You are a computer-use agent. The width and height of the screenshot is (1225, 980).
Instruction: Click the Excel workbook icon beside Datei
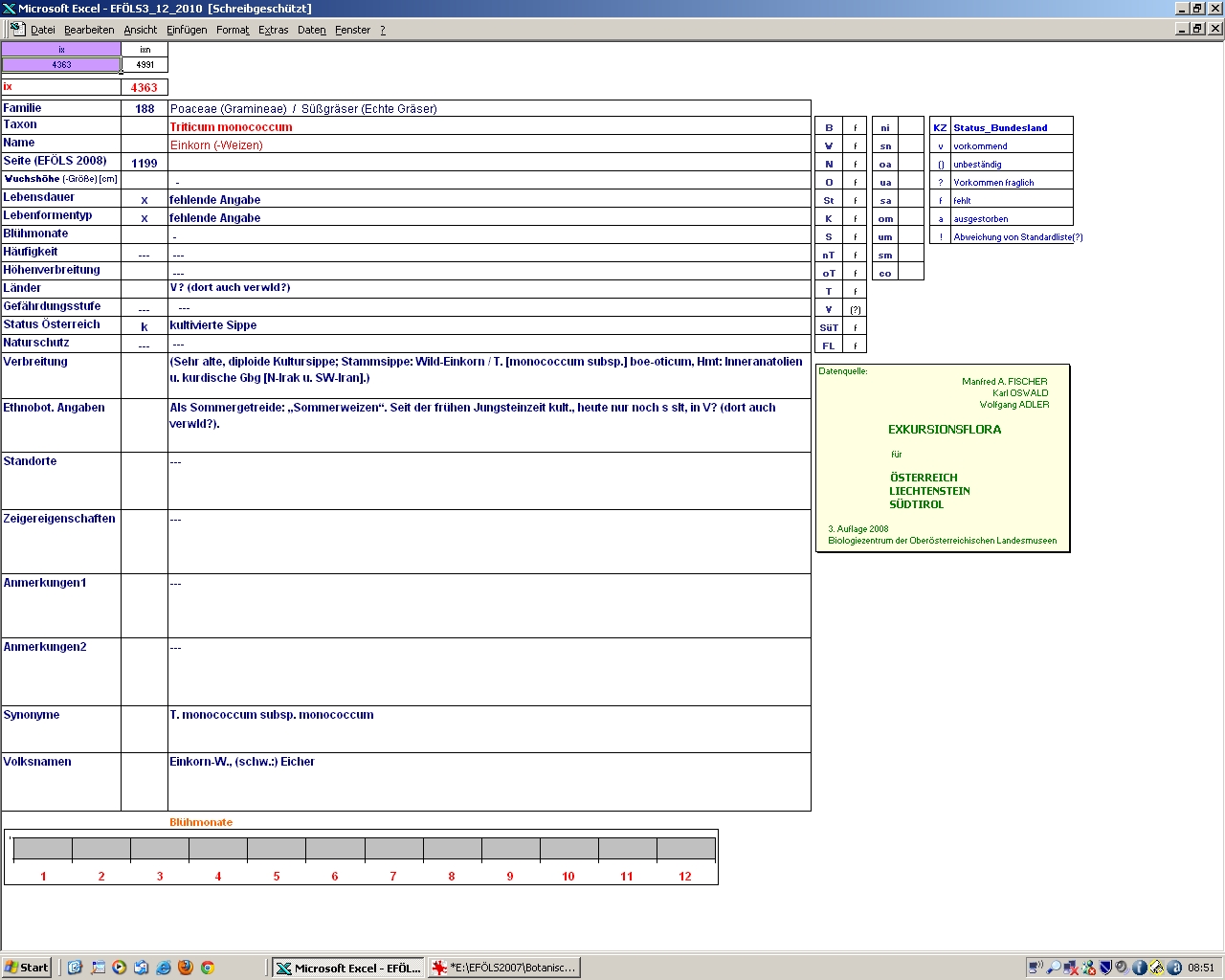click(17, 29)
